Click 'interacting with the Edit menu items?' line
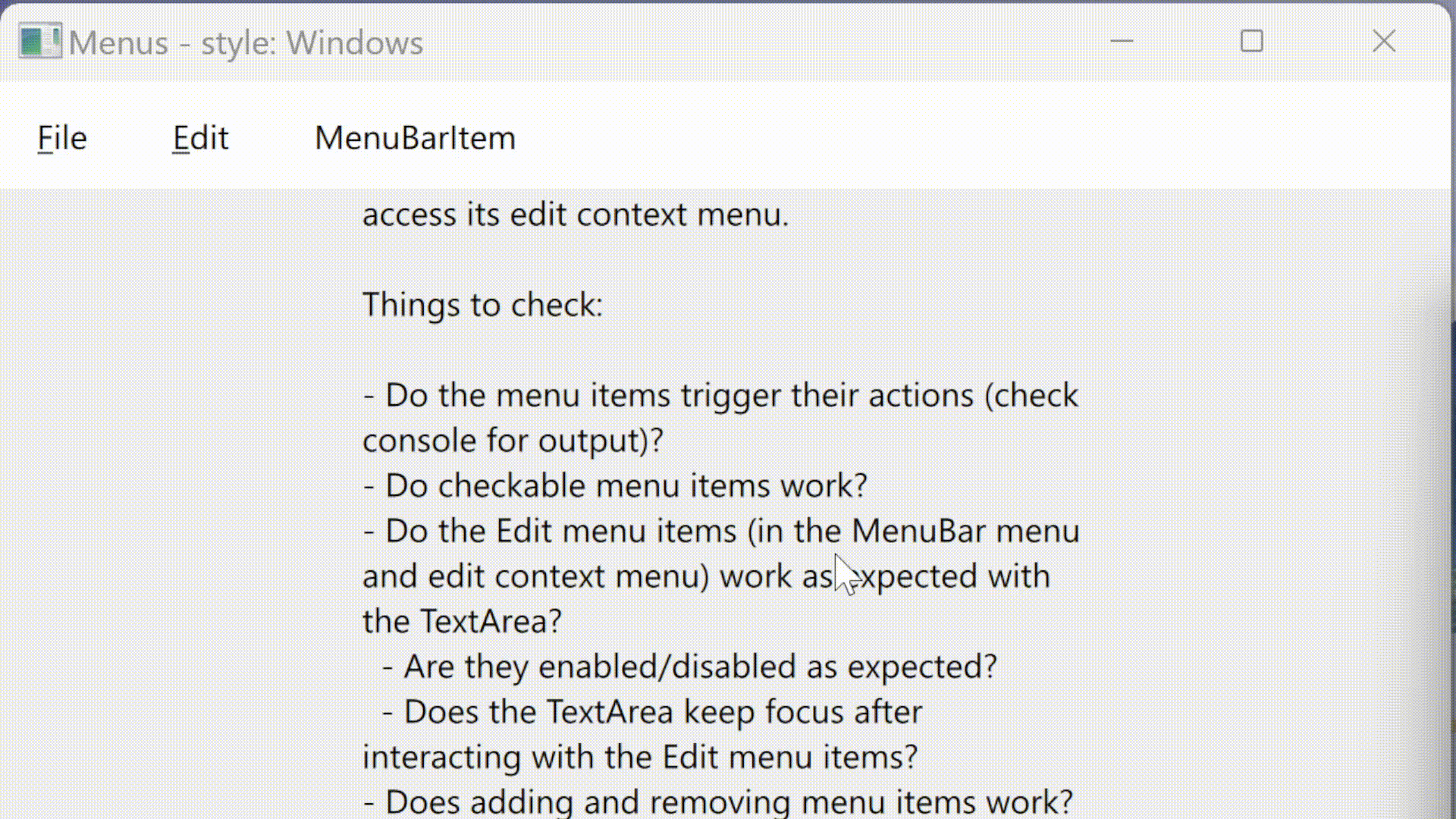 pos(640,757)
